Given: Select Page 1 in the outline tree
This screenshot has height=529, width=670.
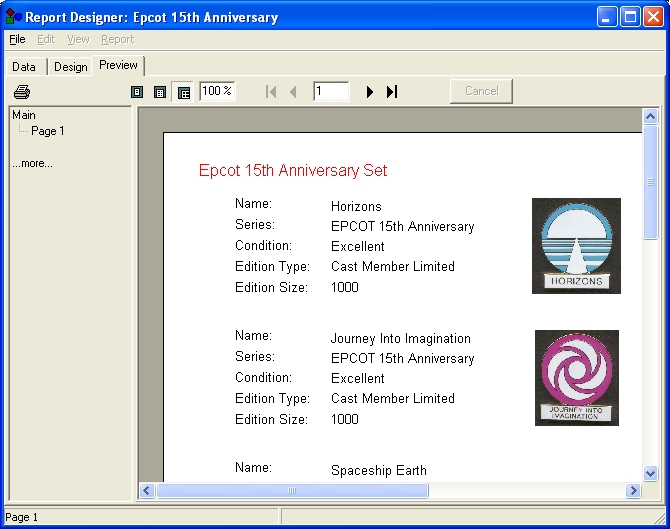Looking at the screenshot, I should click(x=47, y=131).
